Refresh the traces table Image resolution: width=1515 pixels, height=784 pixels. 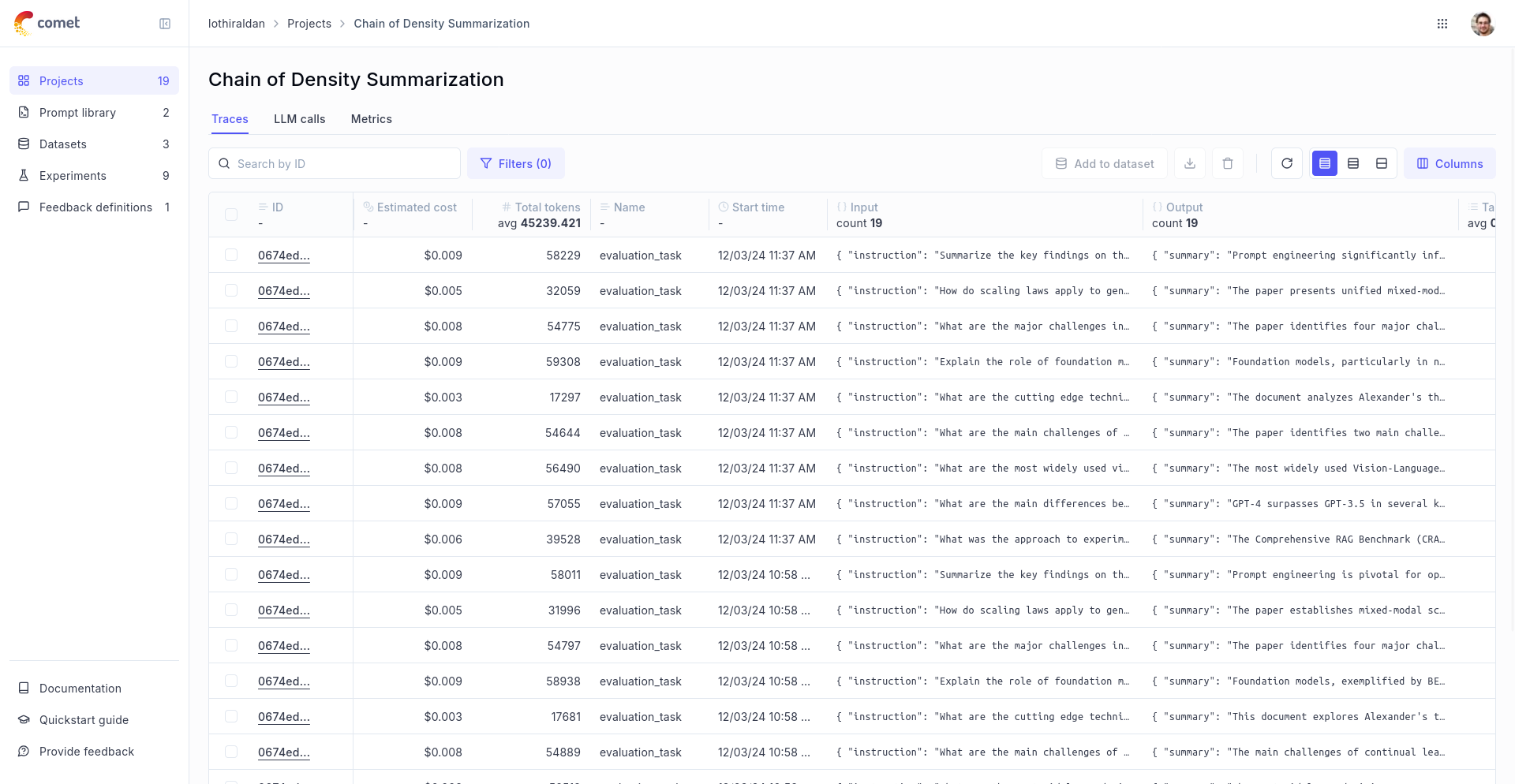point(1287,163)
